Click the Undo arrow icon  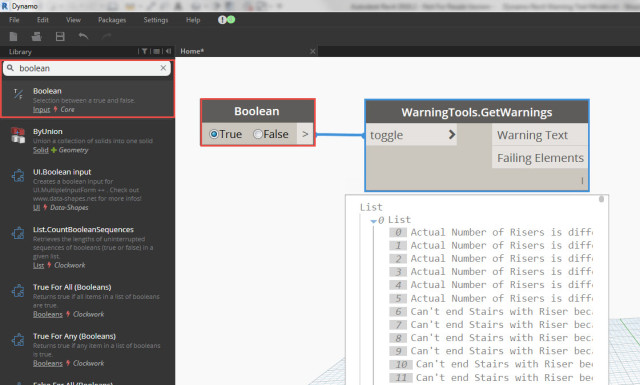click(83, 36)
